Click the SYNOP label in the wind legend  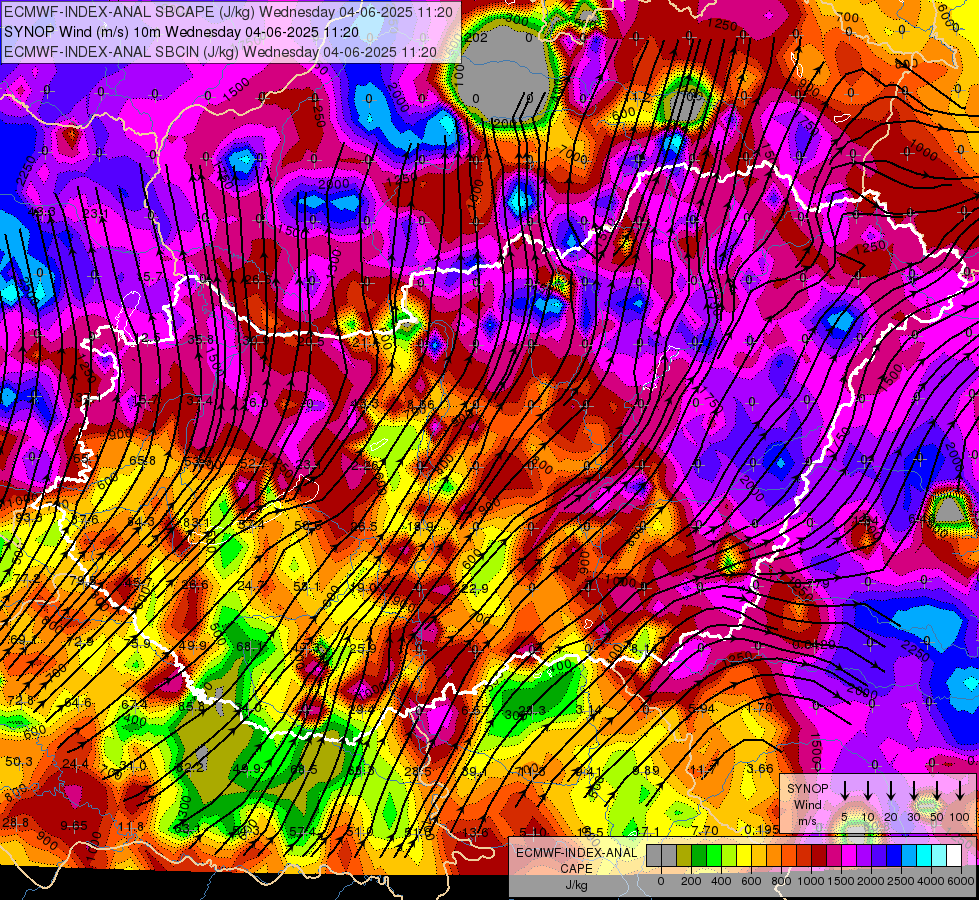coord(808,789)
